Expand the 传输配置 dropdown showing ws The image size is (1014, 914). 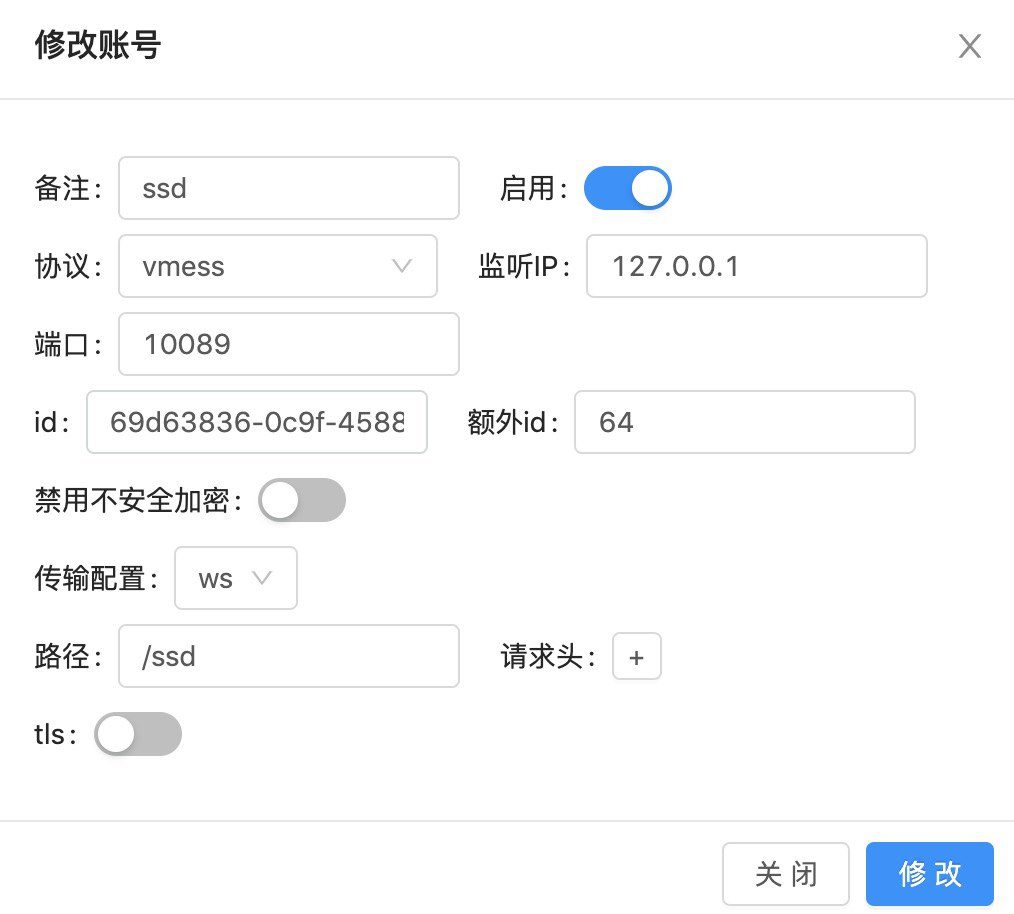[x=236, y=578]
